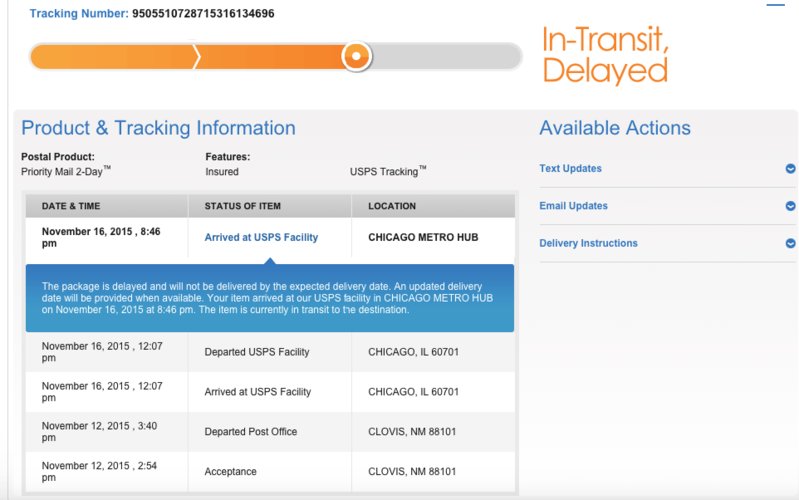799x500 pixels.
Task: Expand the Email Updates chevron icon
Action: click(790, 206)
